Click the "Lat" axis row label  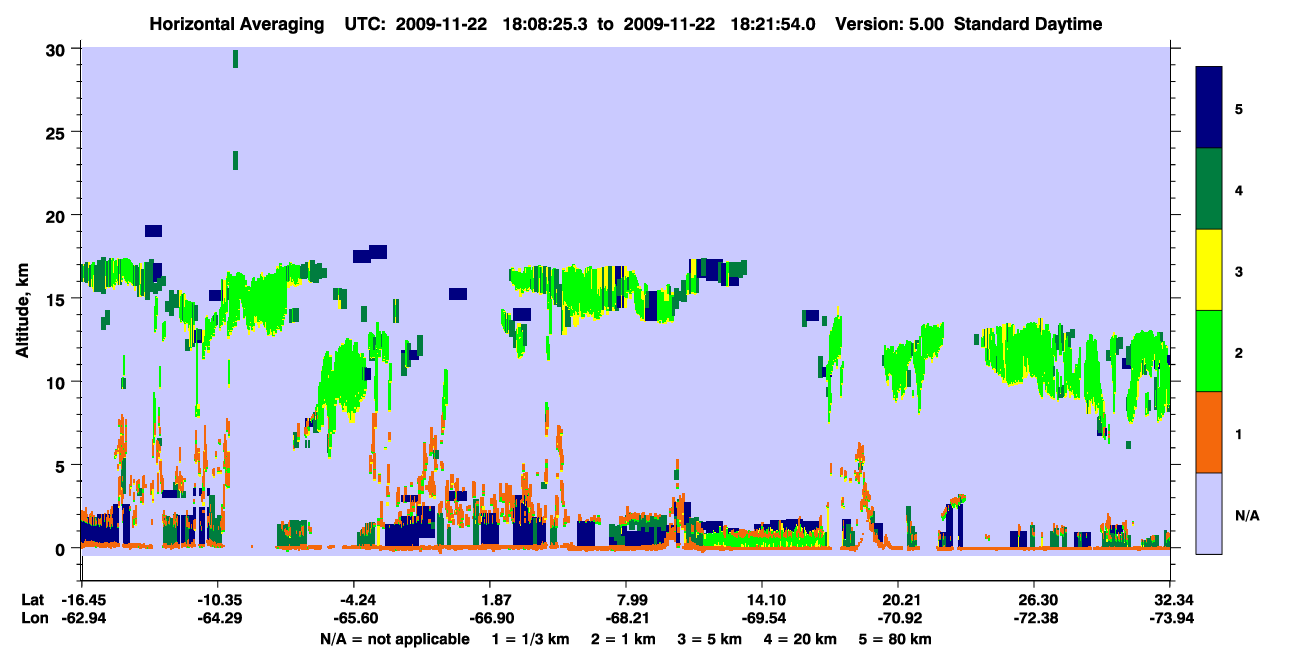coord(33,600)
